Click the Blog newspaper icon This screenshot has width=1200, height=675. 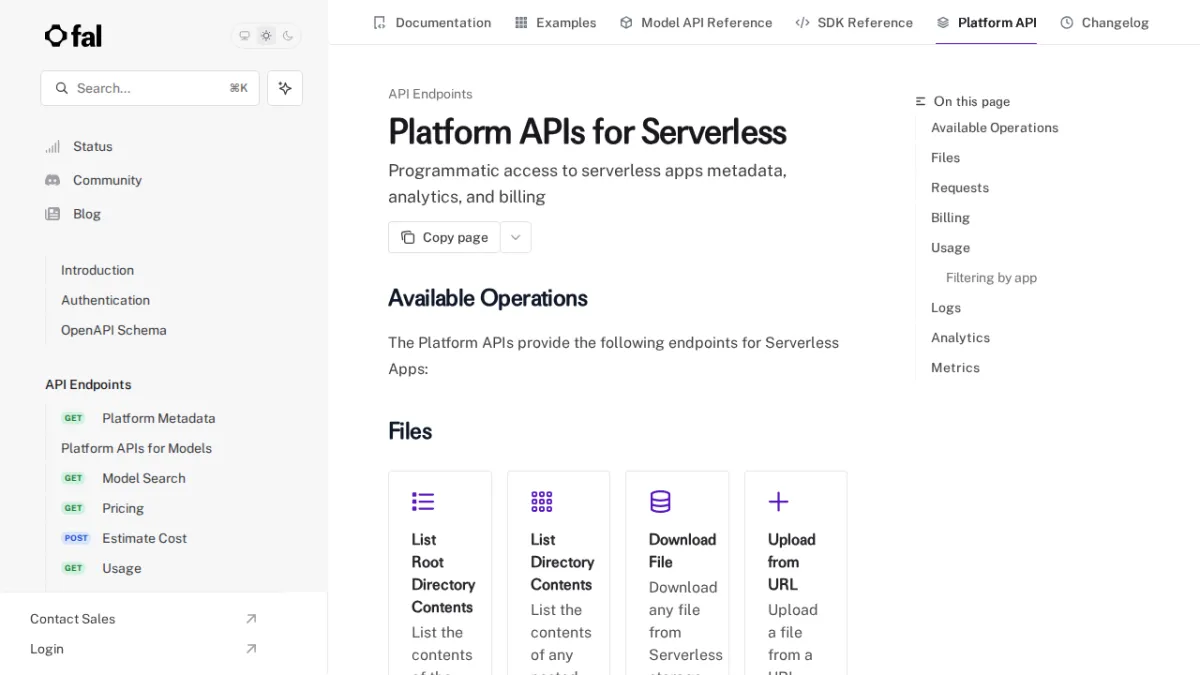pyautogui.click(x=53, y=214)
